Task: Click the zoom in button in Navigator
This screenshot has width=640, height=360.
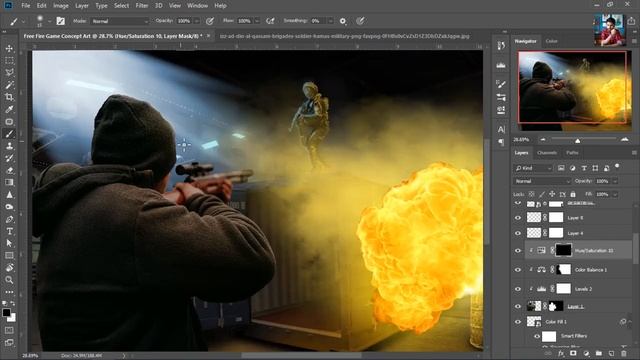Action: (x=624, y=140)
